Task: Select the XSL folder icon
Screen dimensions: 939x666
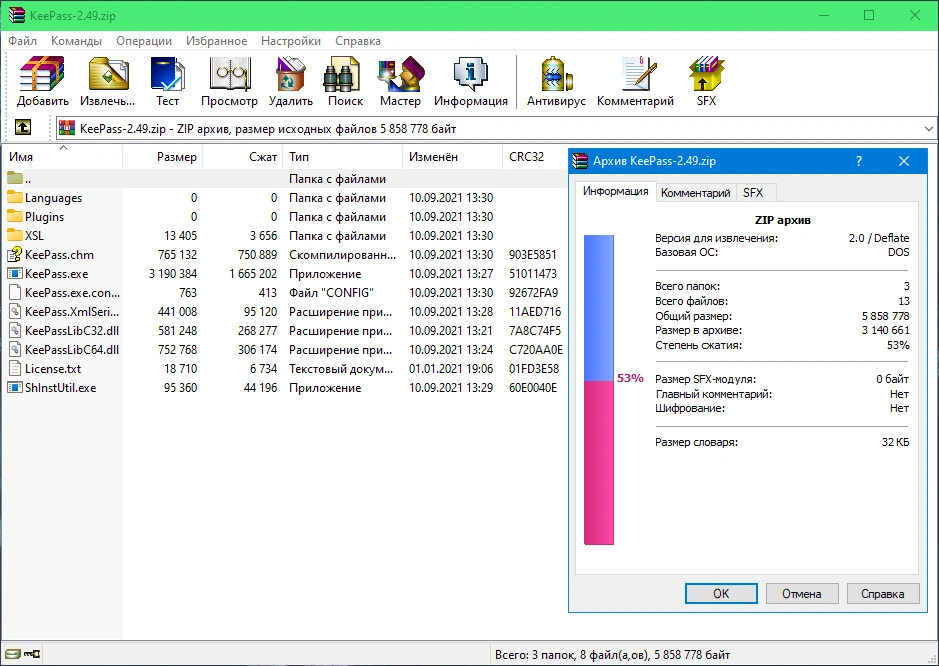Action: [x=14, y=235]
